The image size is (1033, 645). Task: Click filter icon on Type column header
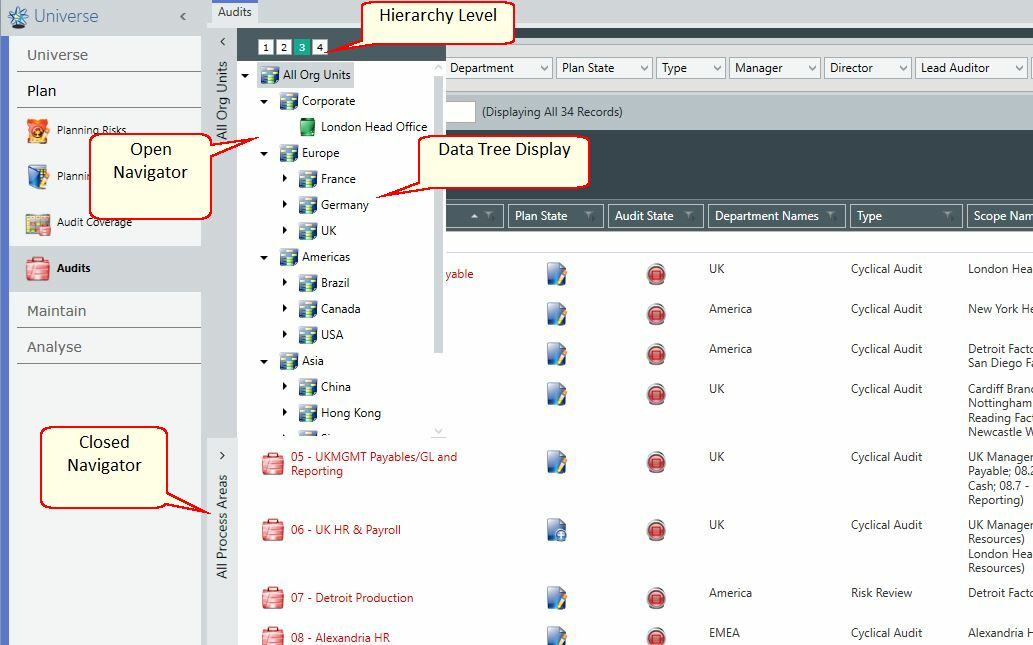(948, 215)
